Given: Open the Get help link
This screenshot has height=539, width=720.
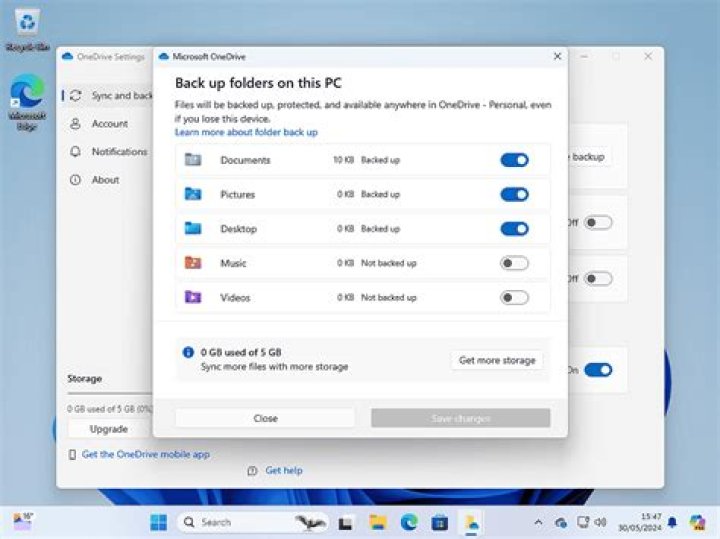Looking at the screenshot, I should click(x=284, y=471).
